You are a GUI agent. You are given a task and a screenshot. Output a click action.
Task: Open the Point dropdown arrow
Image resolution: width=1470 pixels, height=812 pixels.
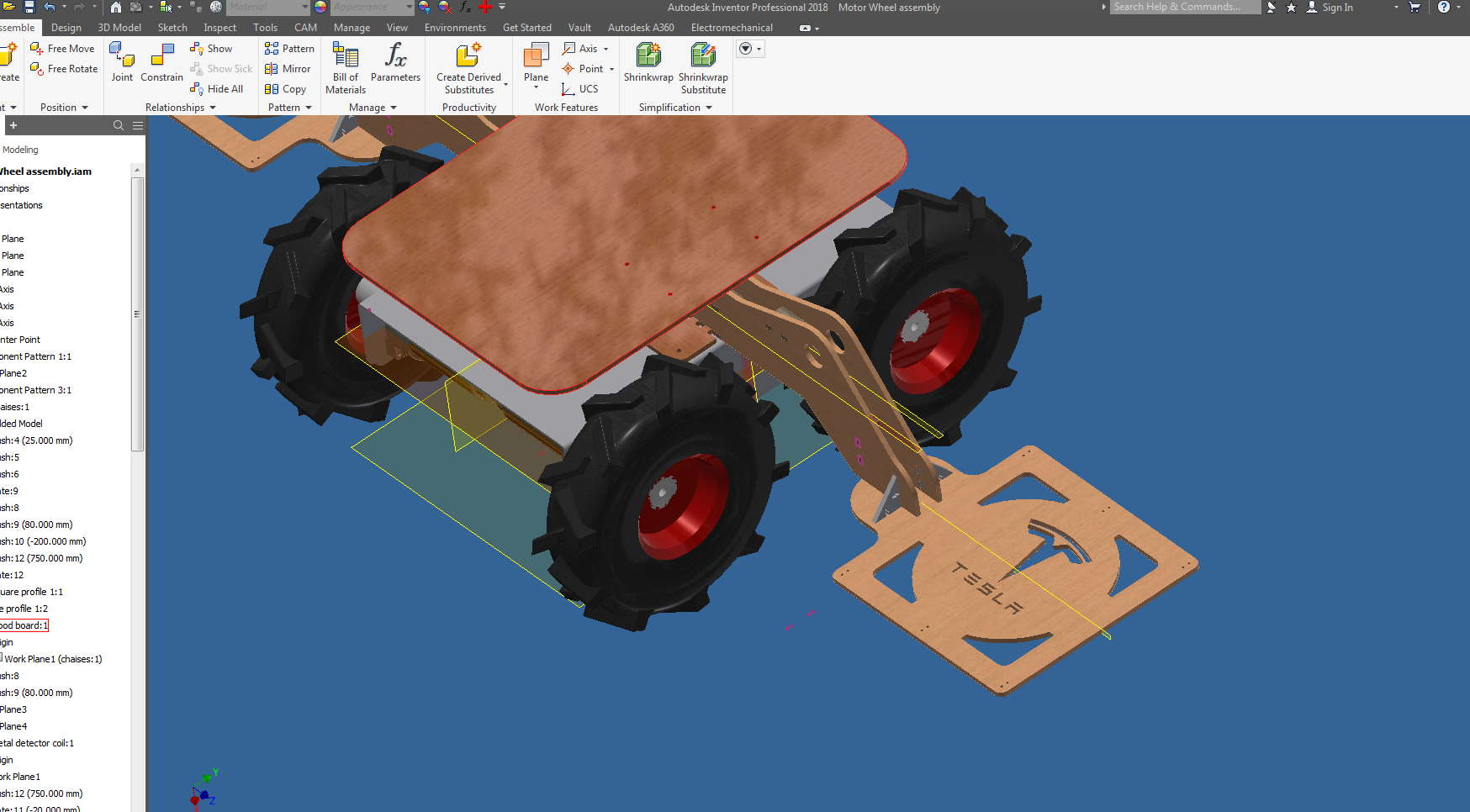point(612,69)
